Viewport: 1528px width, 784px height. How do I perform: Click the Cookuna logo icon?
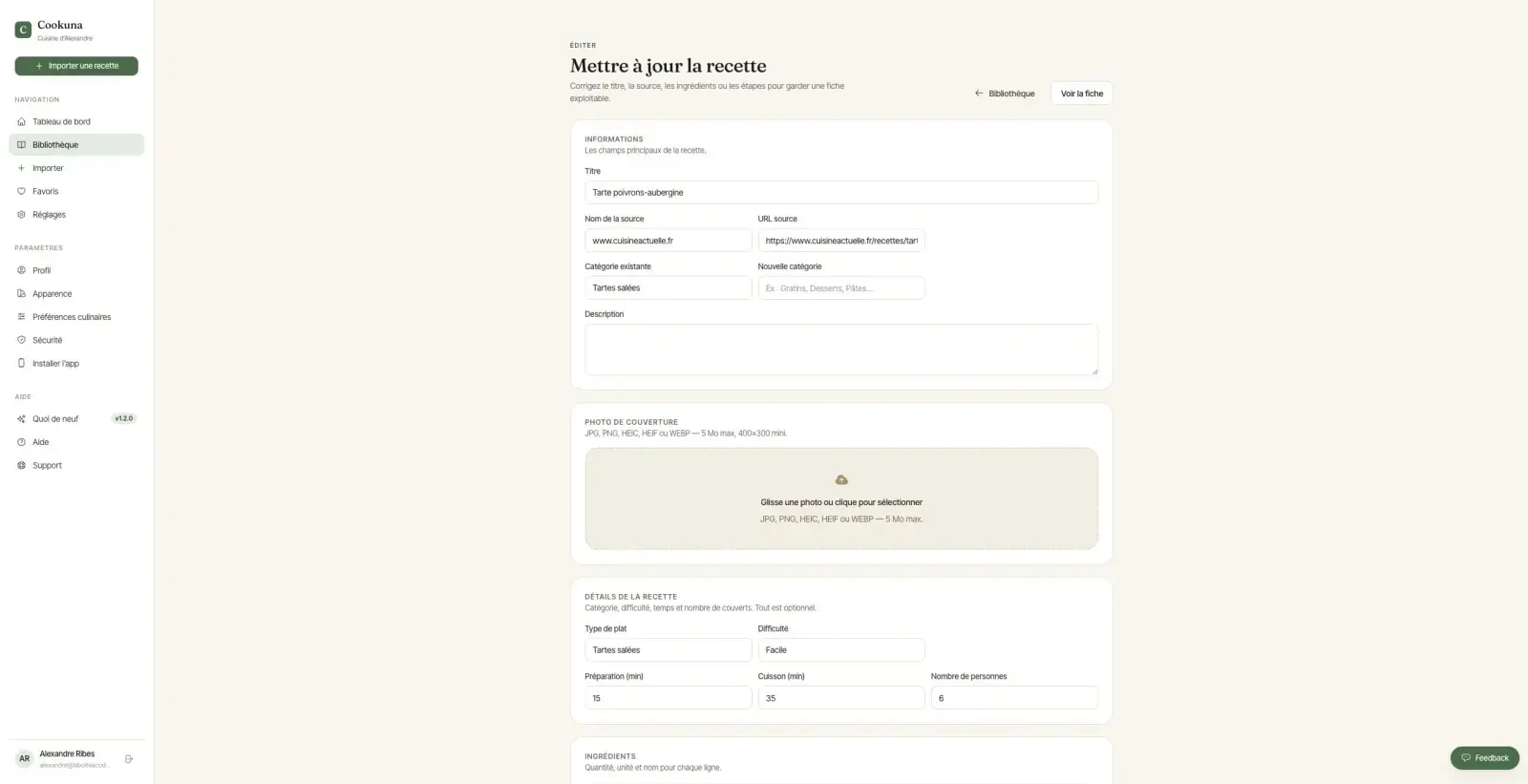[x=23, y=31]
